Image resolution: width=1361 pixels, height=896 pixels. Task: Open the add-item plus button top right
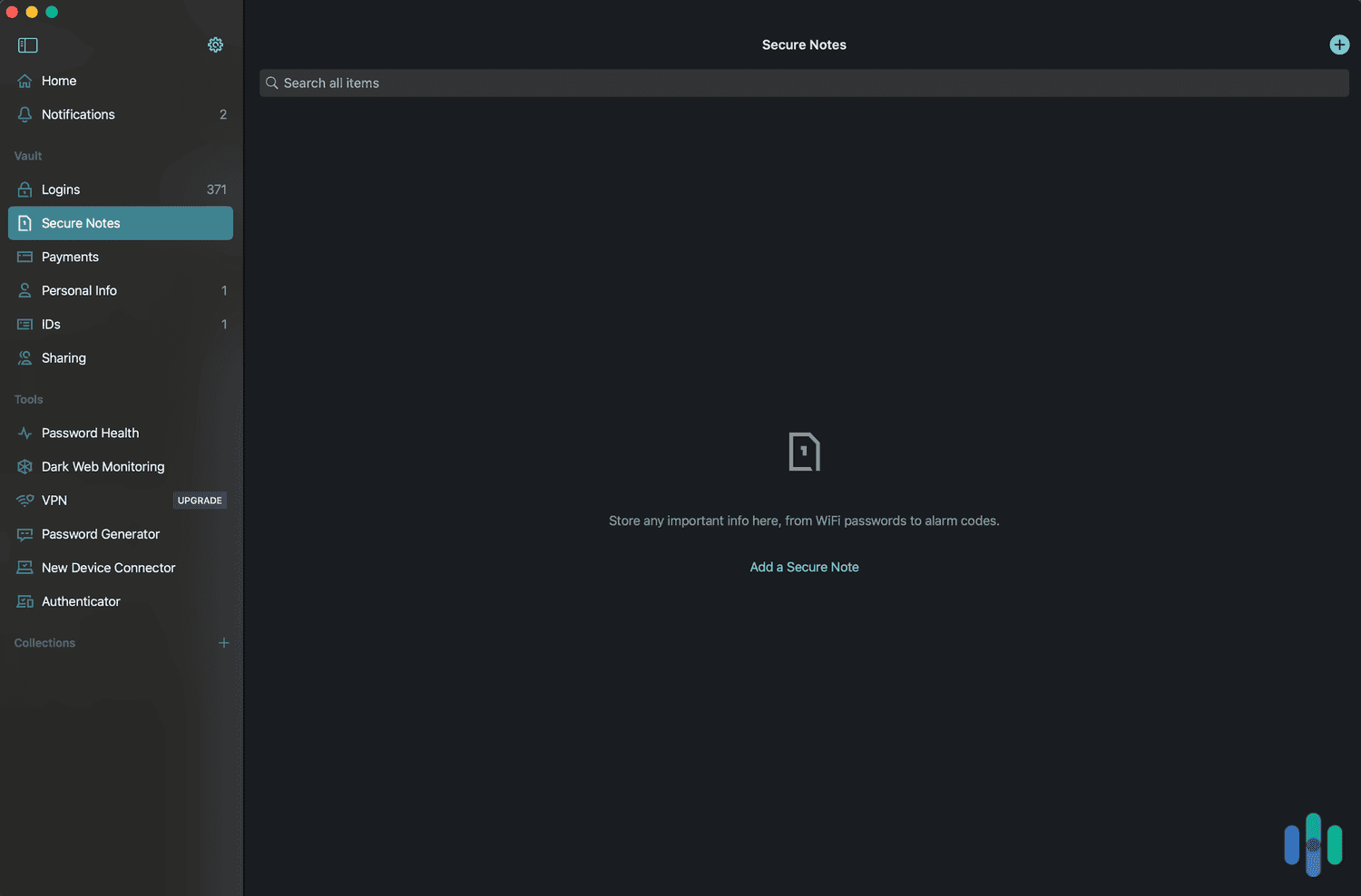click(1339, 44)
